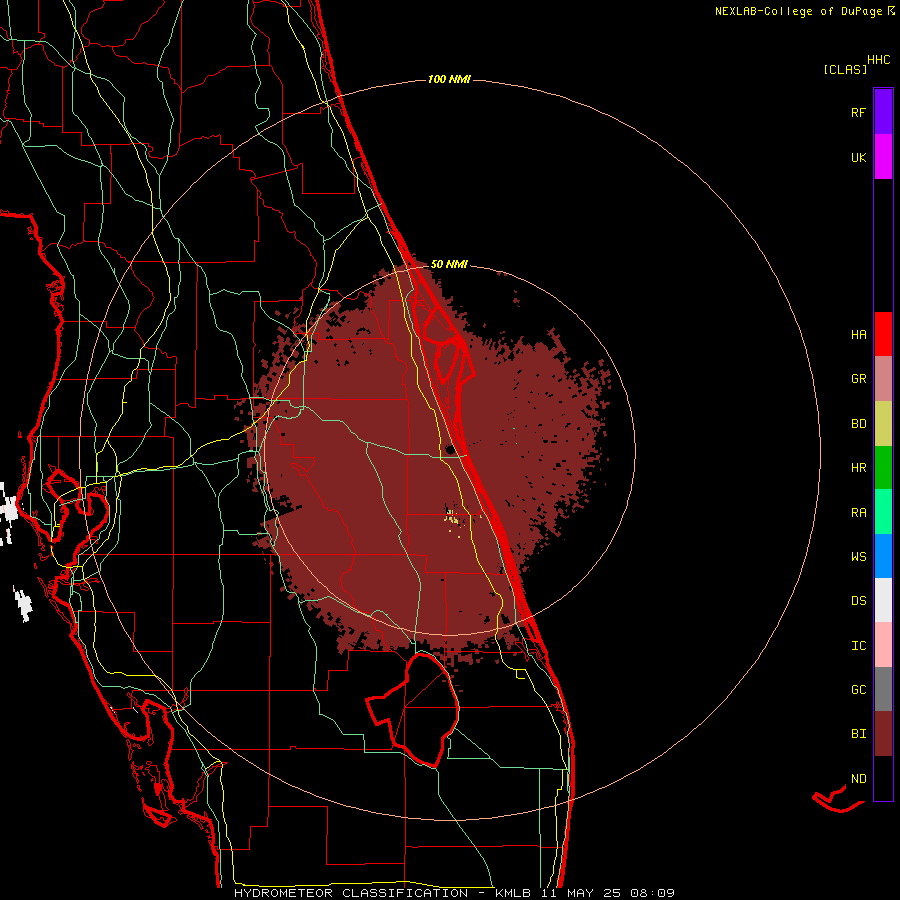Click the BI legend label
Viewport: 900px width, 900px height.
point(858,734)
